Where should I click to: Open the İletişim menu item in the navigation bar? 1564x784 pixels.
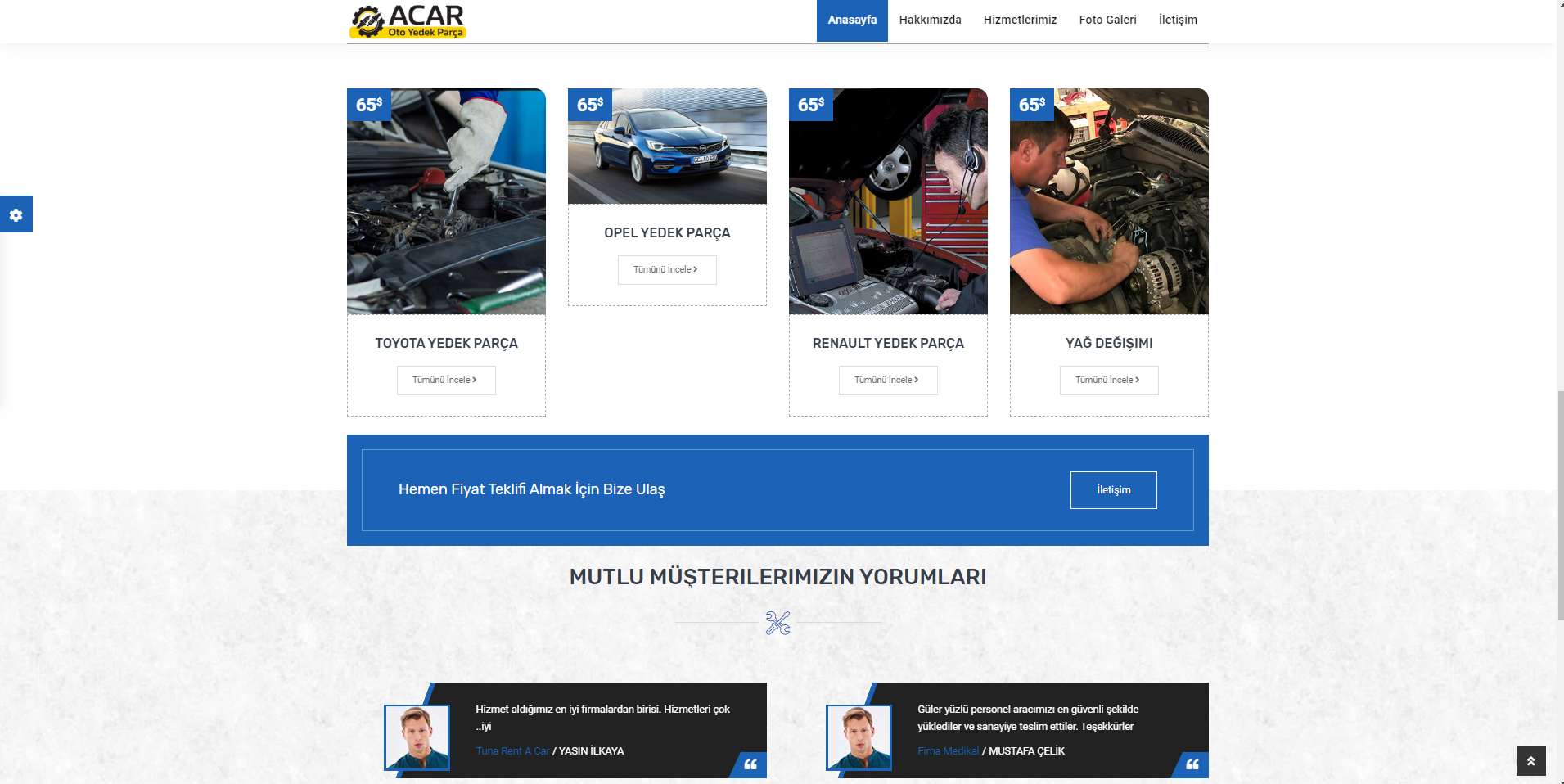click(1178, 20)
